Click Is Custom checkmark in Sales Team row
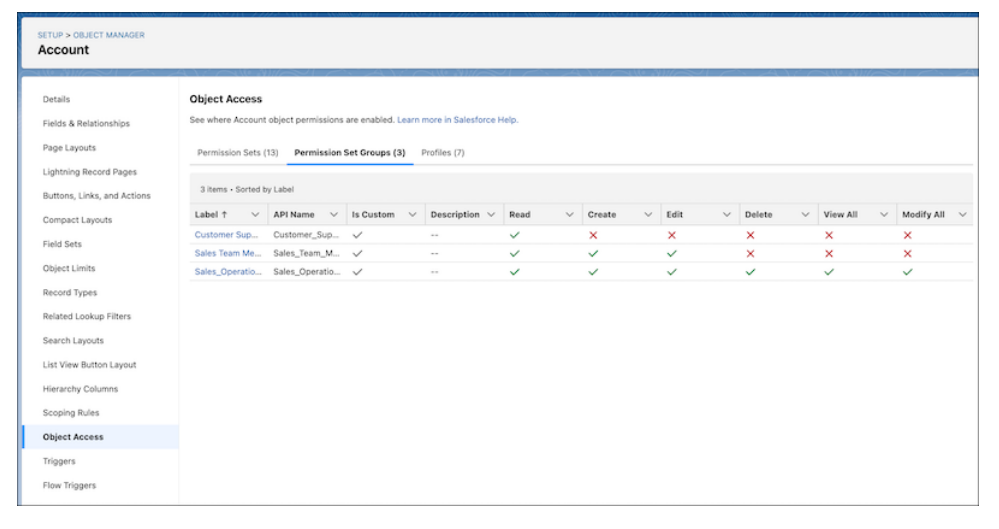Viewport: 999px width, 529px height. click(357, 254)
